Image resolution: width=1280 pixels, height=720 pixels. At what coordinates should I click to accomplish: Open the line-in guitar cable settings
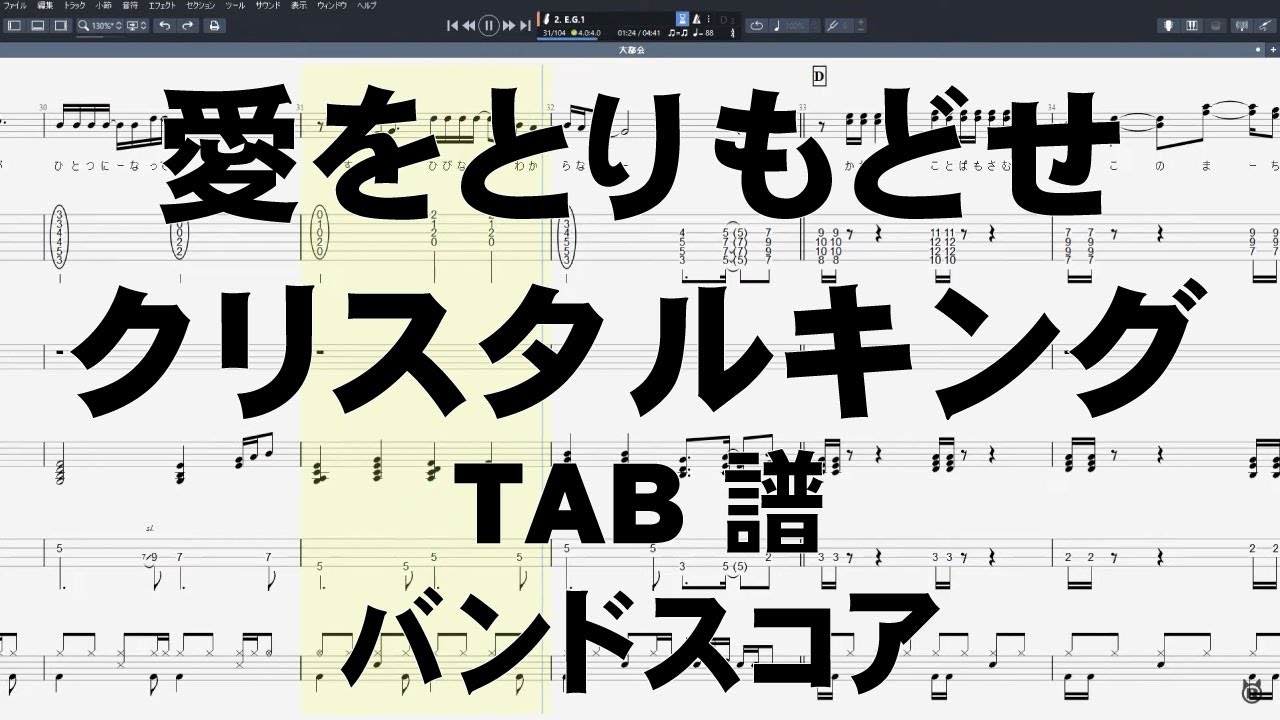click(x=1266, y=26)
